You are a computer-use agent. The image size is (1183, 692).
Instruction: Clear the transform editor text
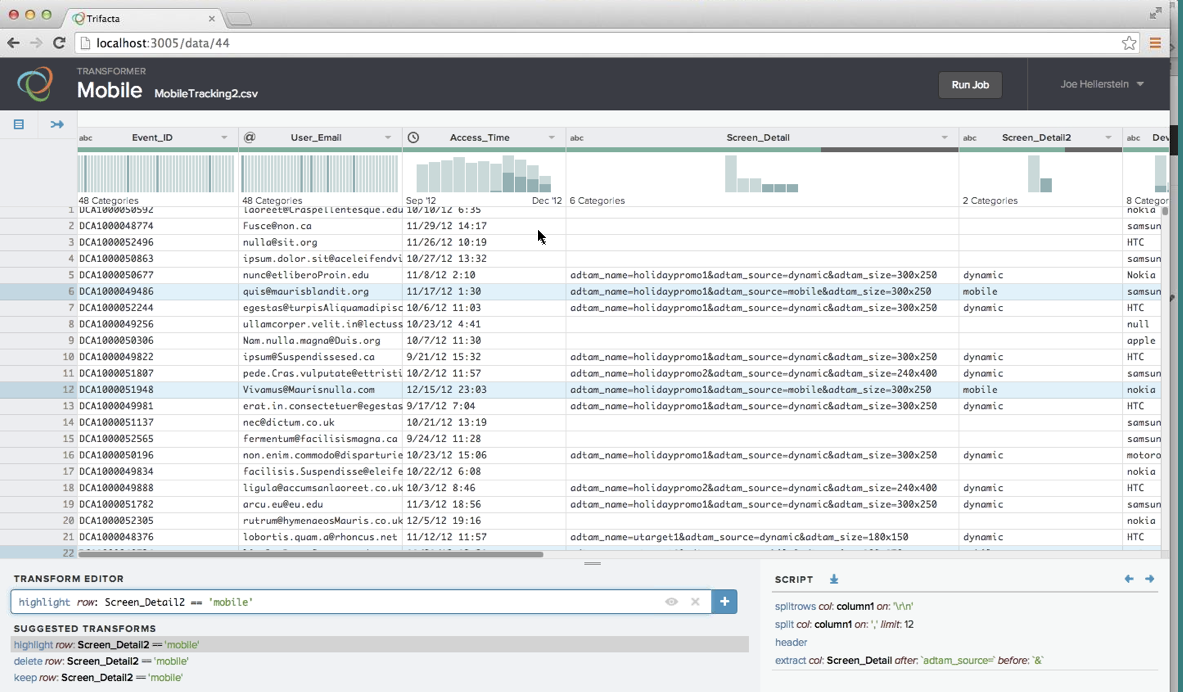695,601
